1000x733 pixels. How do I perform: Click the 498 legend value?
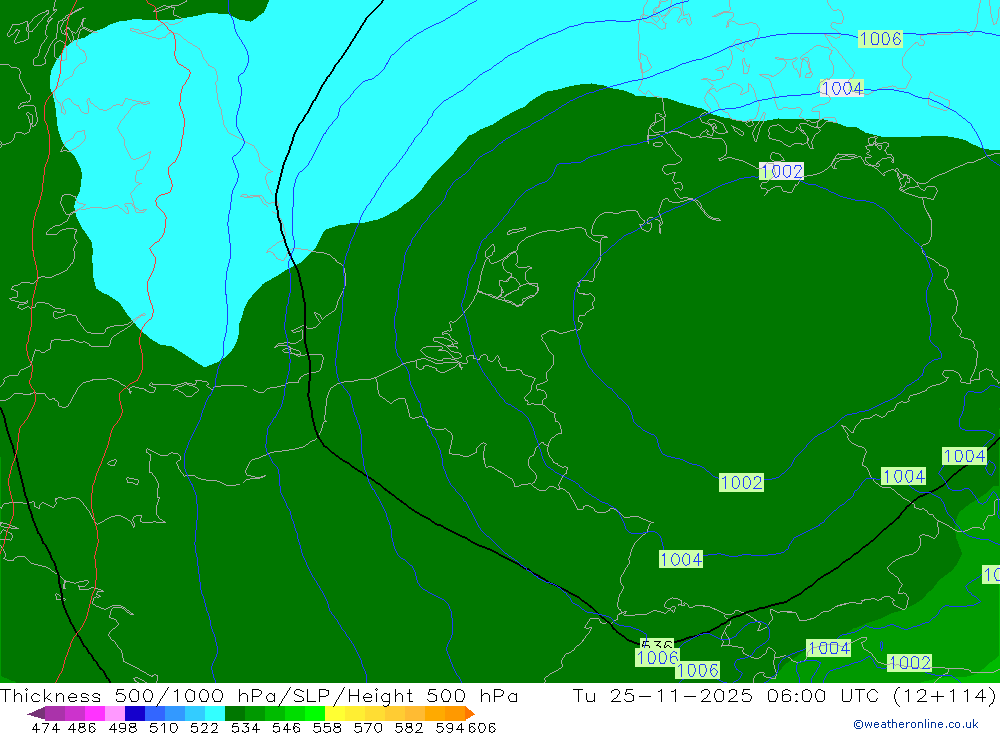point(122,727)
